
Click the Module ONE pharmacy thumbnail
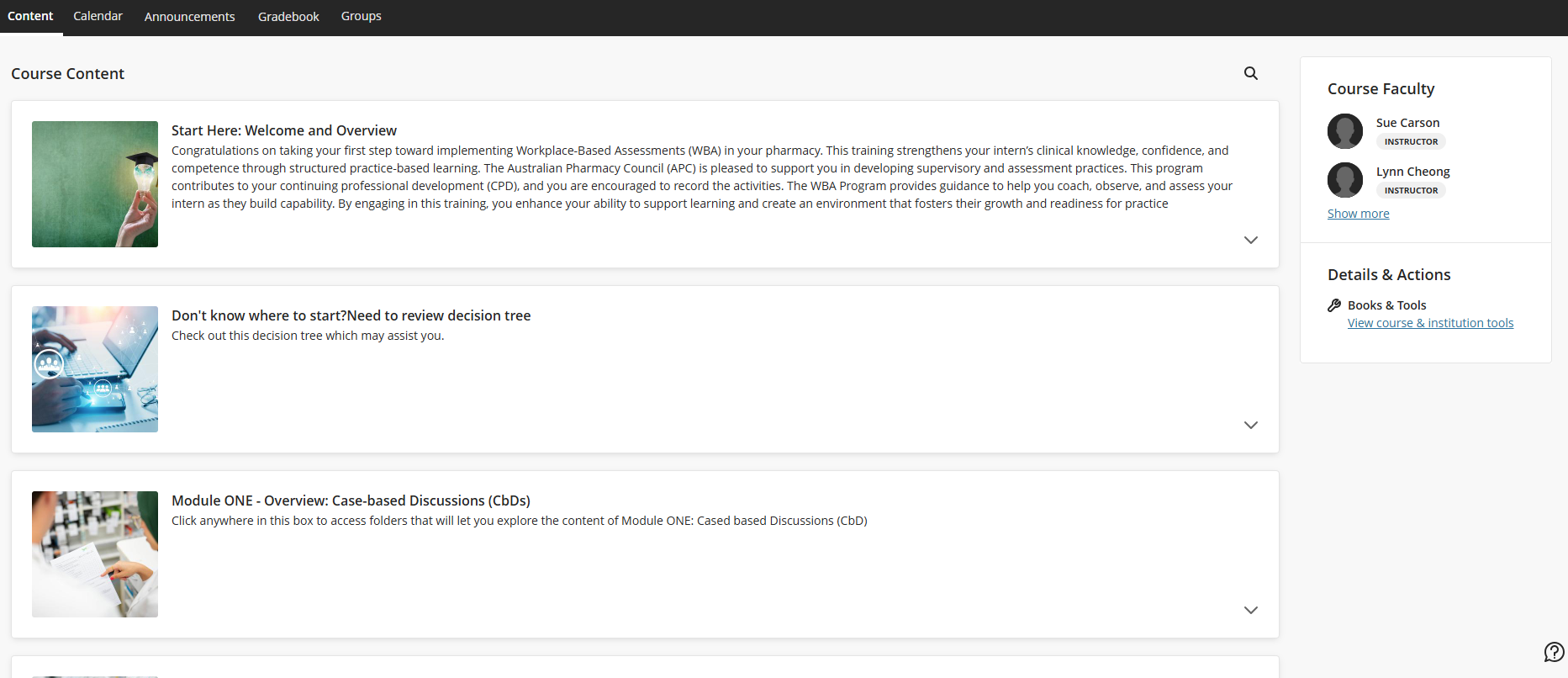click(x=95, y=554)
